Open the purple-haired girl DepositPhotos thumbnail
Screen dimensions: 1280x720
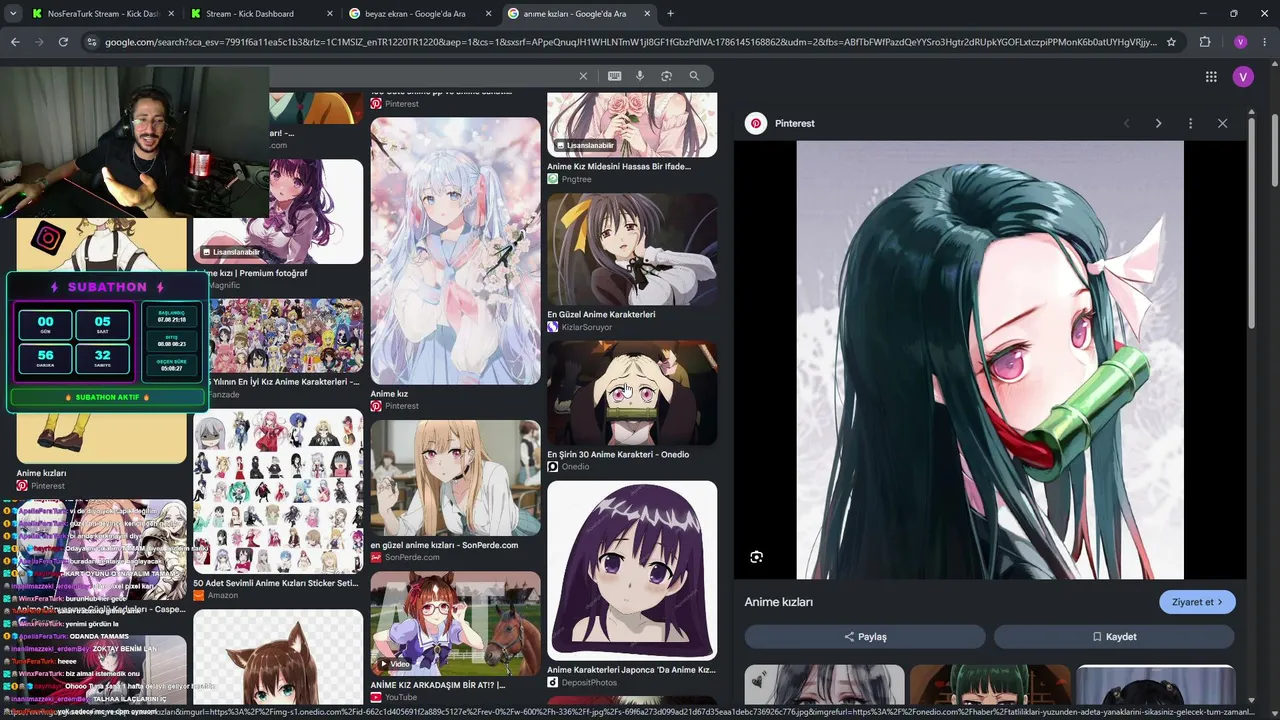pyautogui.click(x=632, y=570)
